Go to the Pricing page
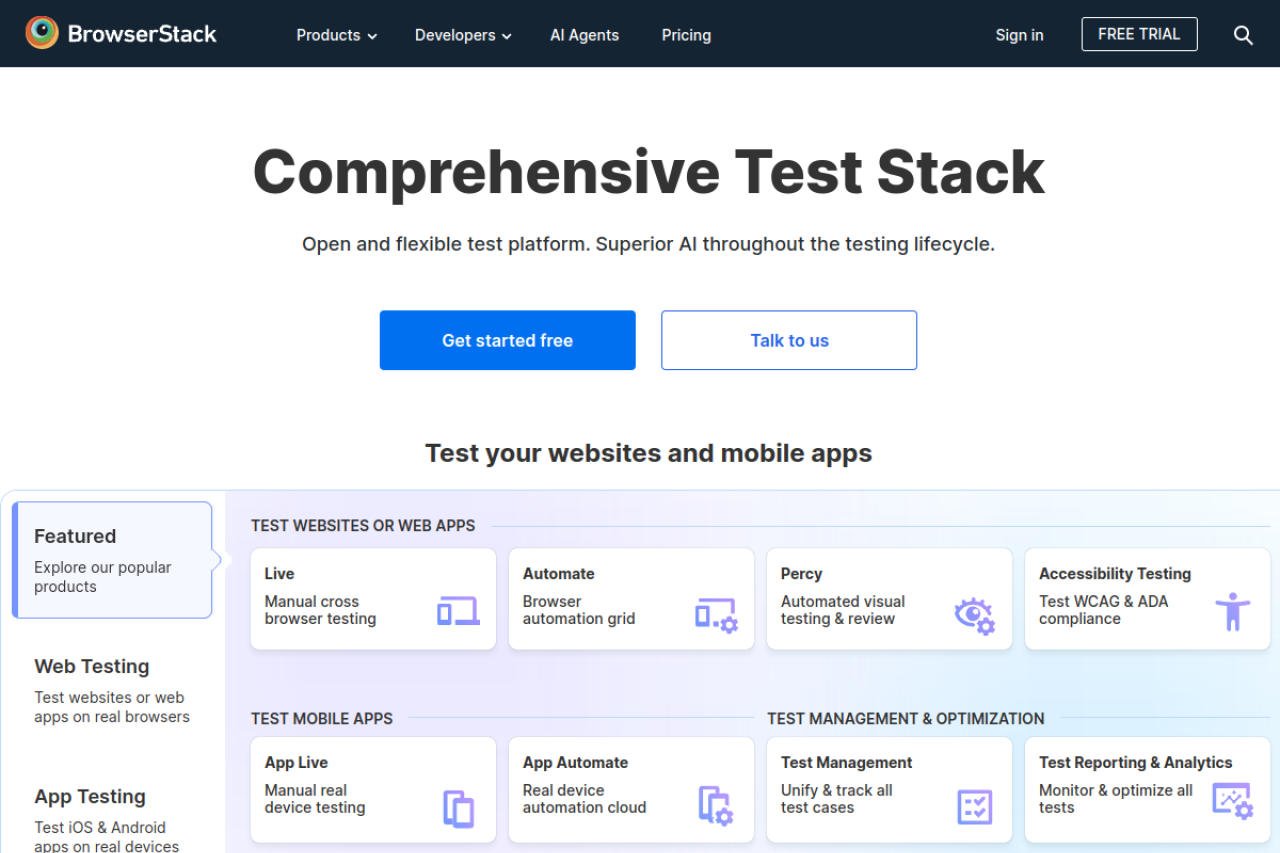 [686, 35]
